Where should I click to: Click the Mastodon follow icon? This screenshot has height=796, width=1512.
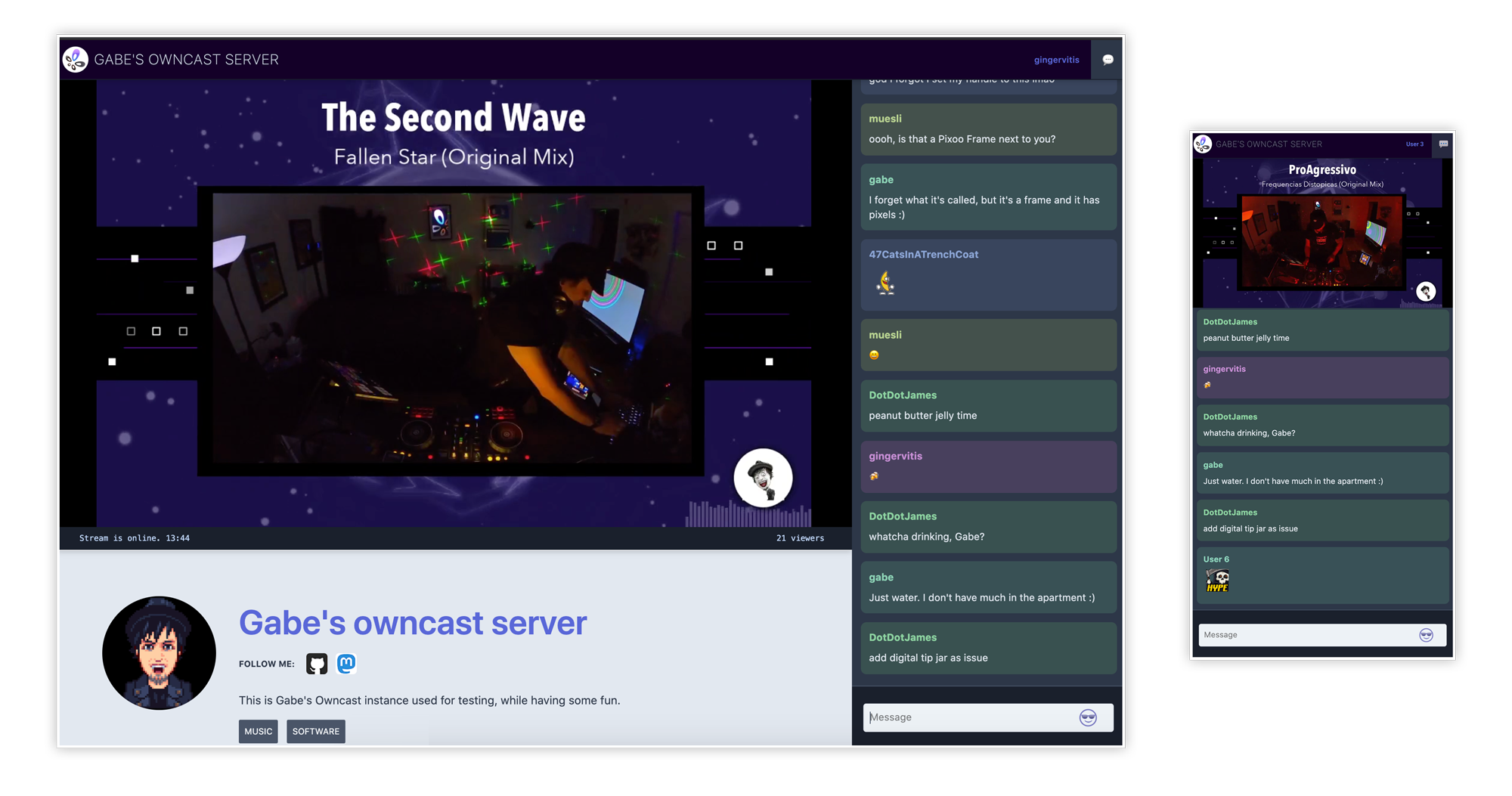pos(347,664)
